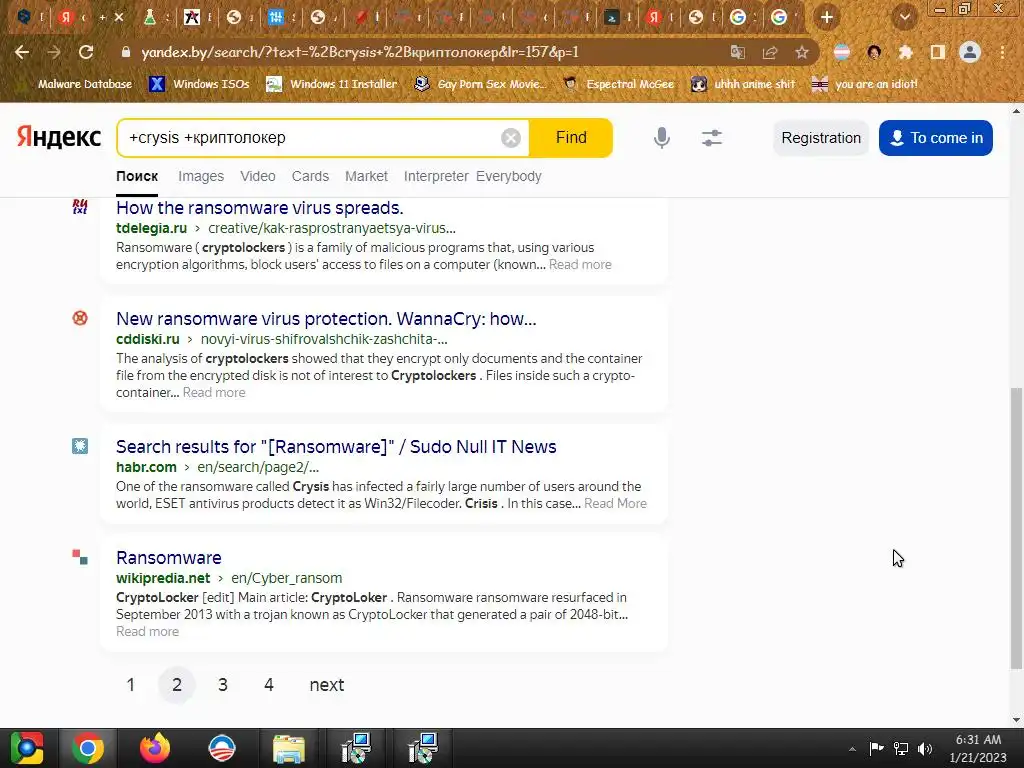
Task: Share this page from the address bar
Action: click(770, 52)
